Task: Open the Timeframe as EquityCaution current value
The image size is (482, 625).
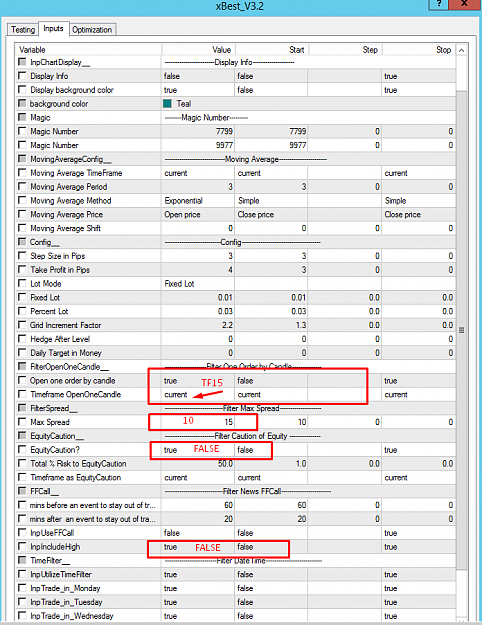Action: point(176,478)
